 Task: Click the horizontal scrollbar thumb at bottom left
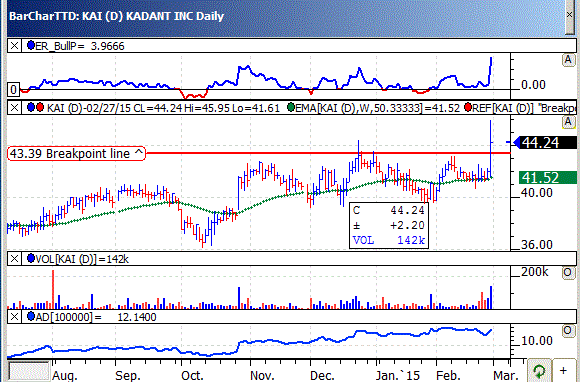coord(28,371)
